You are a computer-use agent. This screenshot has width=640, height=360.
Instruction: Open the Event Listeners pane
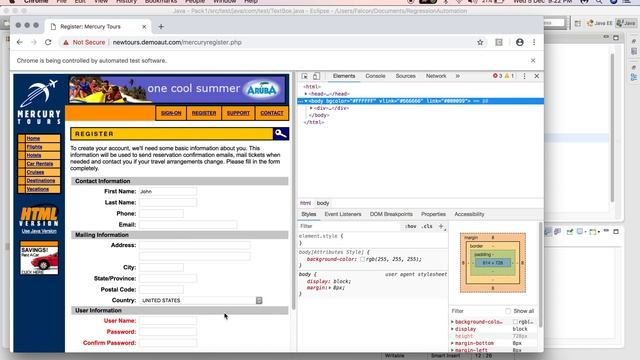pyautogui.click(x=343, y=214)
